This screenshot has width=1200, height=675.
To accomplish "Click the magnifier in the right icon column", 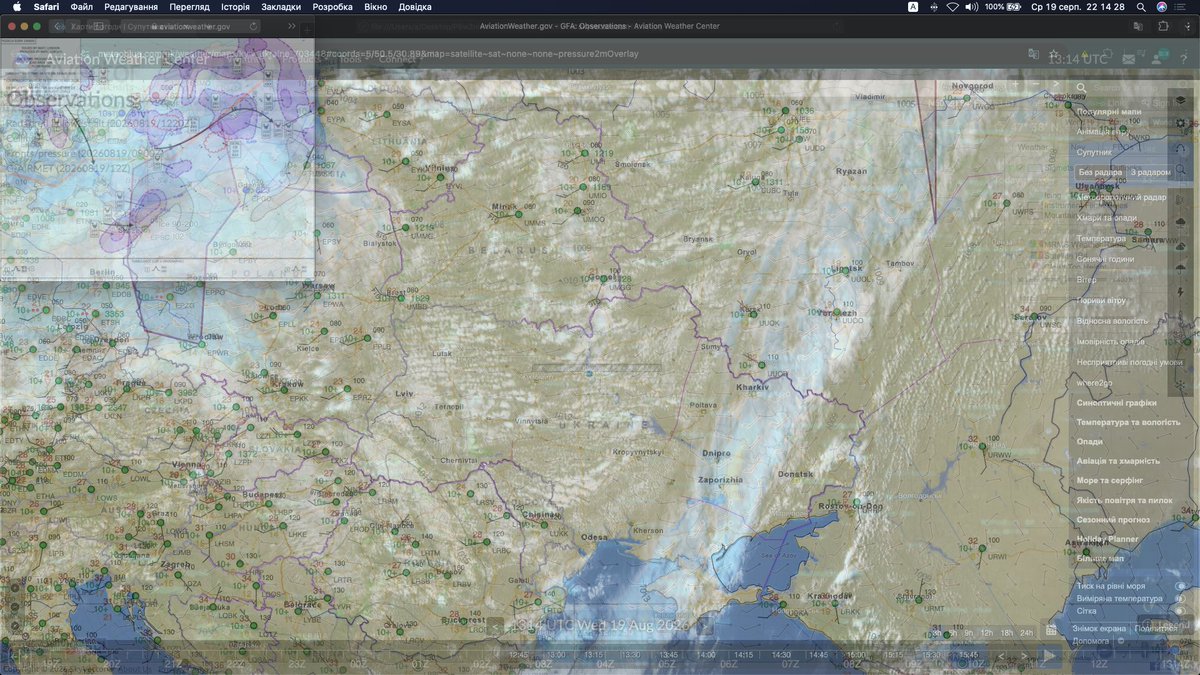I will 1181,169.
